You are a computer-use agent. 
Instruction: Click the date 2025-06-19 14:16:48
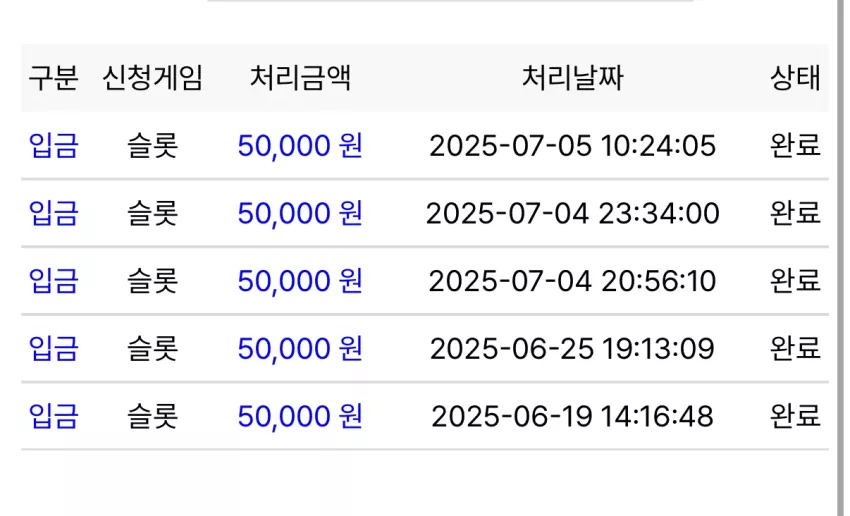click(572, 417)
